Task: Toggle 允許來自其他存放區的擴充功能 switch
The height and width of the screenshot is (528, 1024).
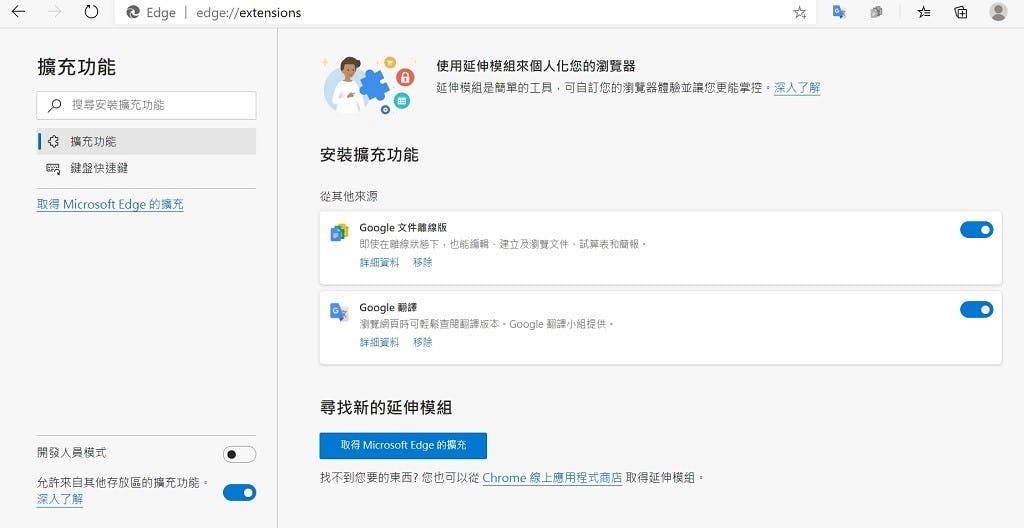Action: pyautogui.click(x=239, y=493)
